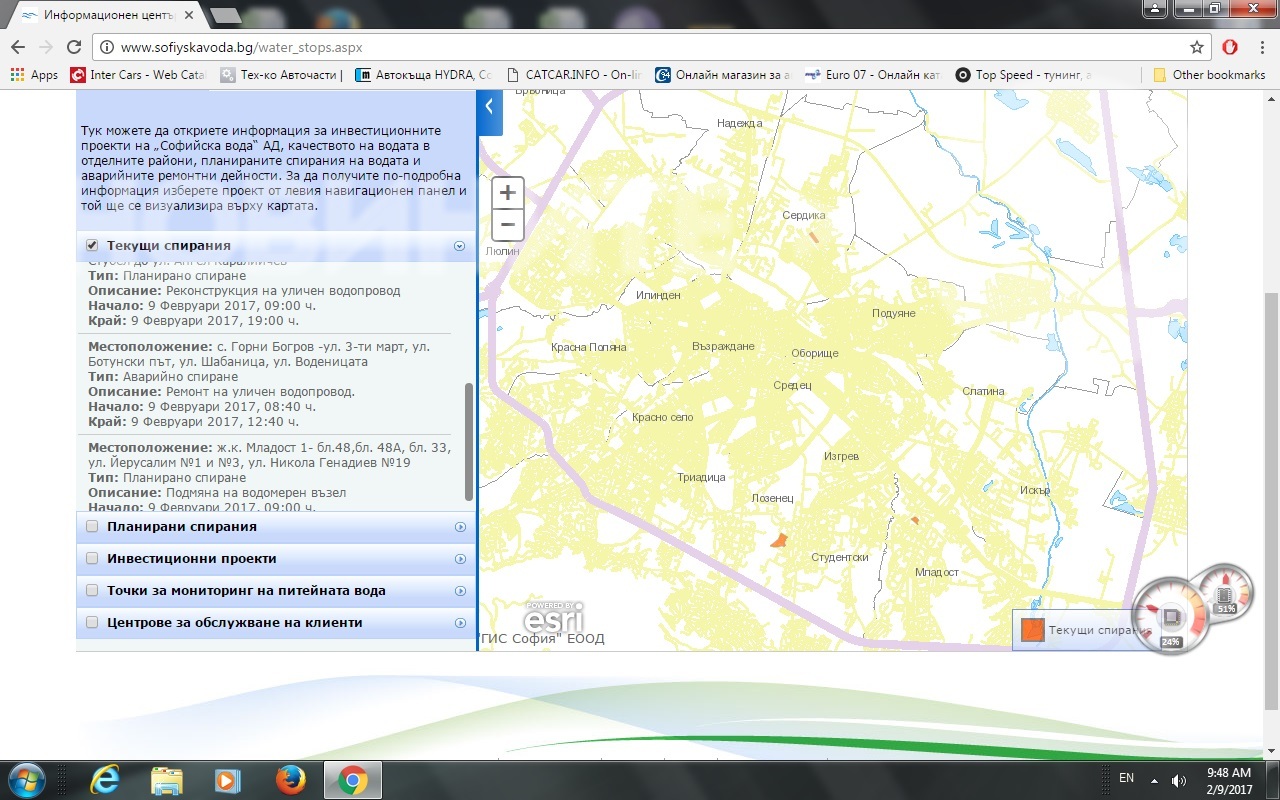Open Windows Explorer folder from the taskbar

(x=167, y=780)
